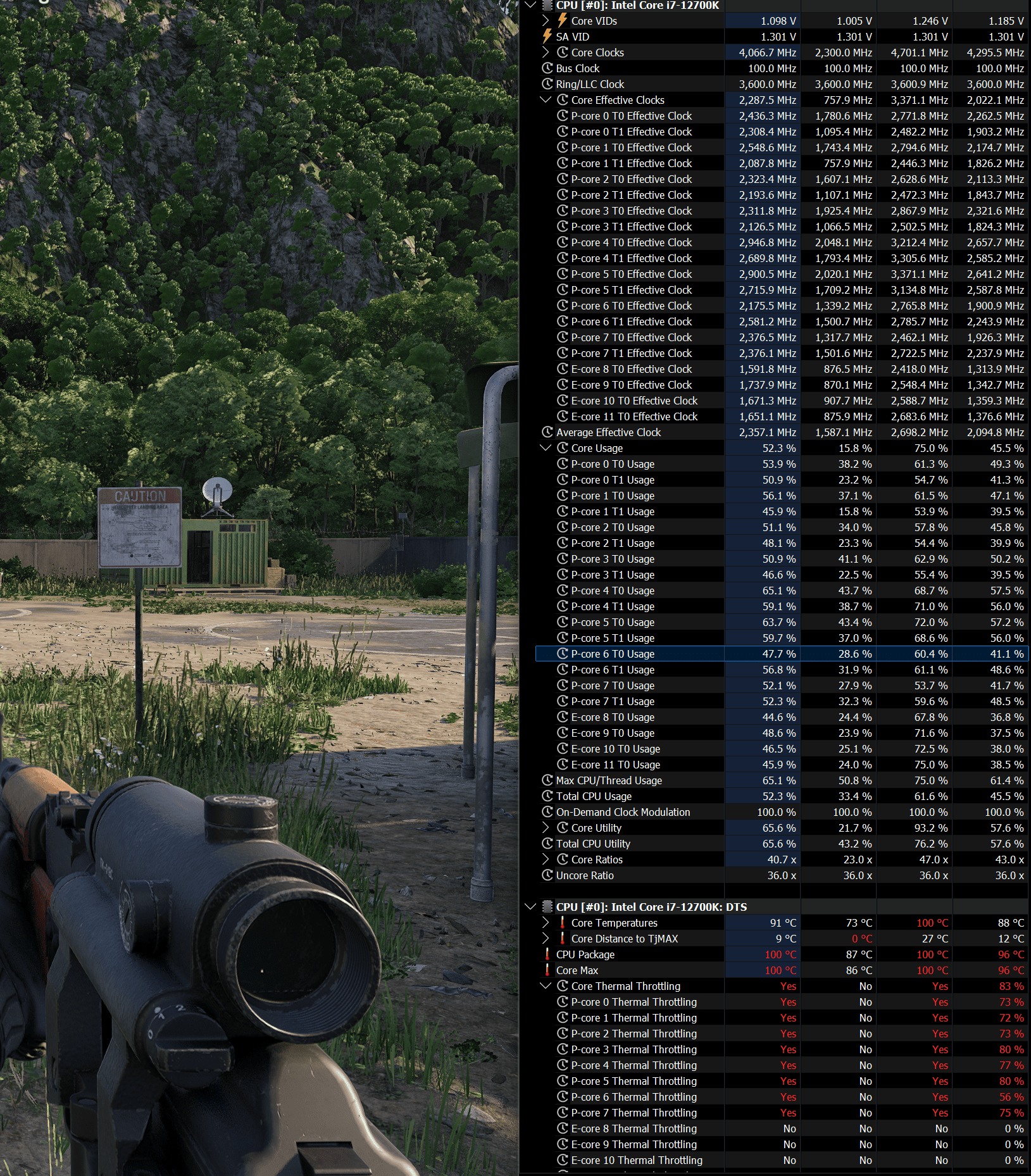Click the 52.3 % Total CPU Usage value
The image size is (1031, 1176).
779,796
